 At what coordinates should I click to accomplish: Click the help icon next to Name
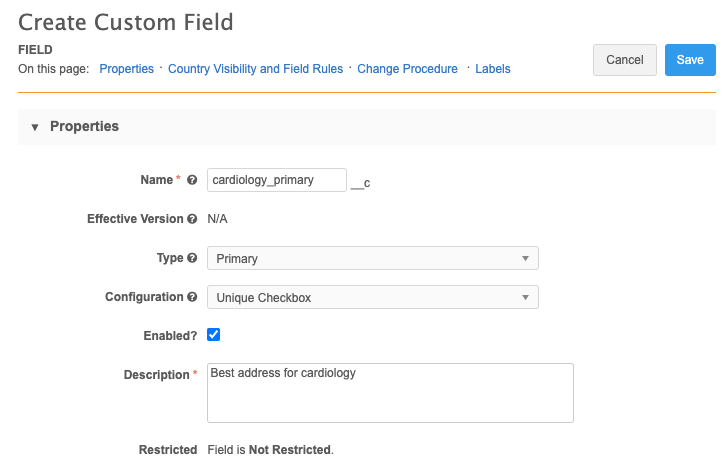[x=192, y=180]
